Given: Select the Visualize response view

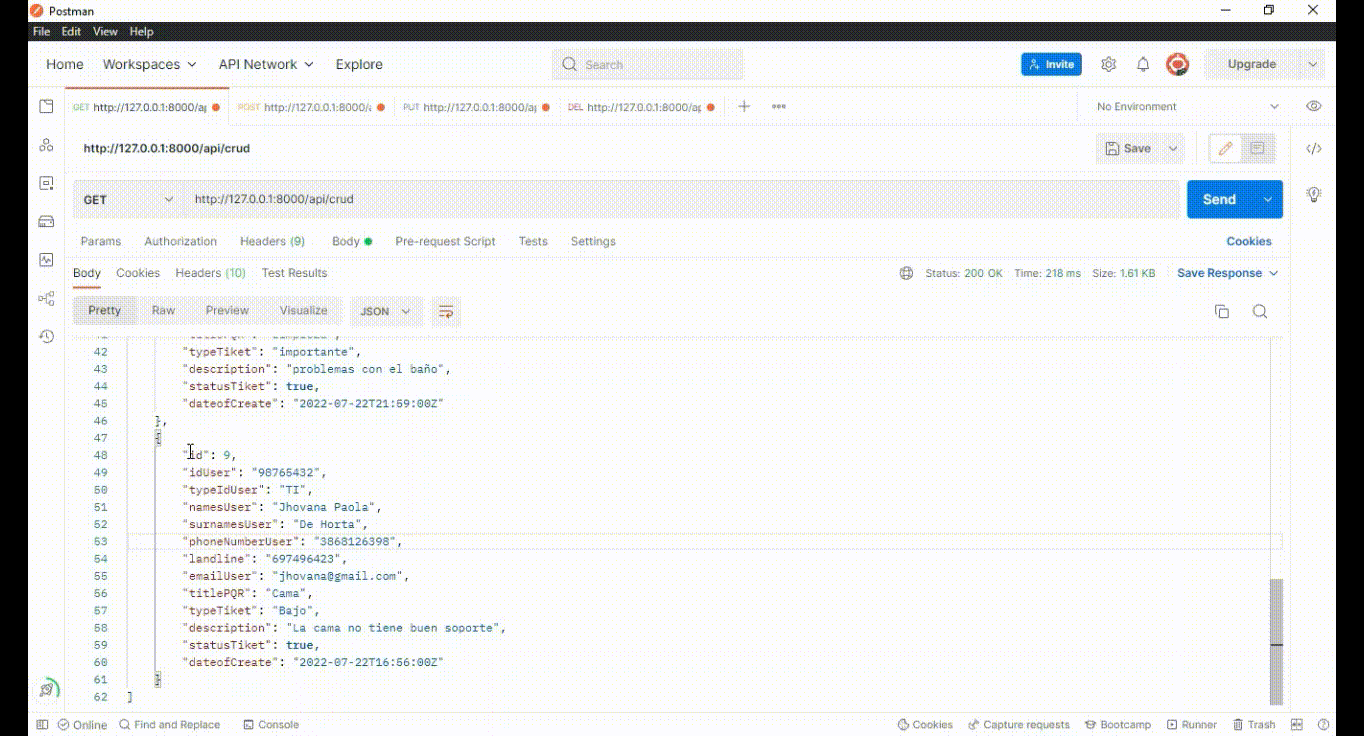Looking at the screenshot, I should 303,311.
